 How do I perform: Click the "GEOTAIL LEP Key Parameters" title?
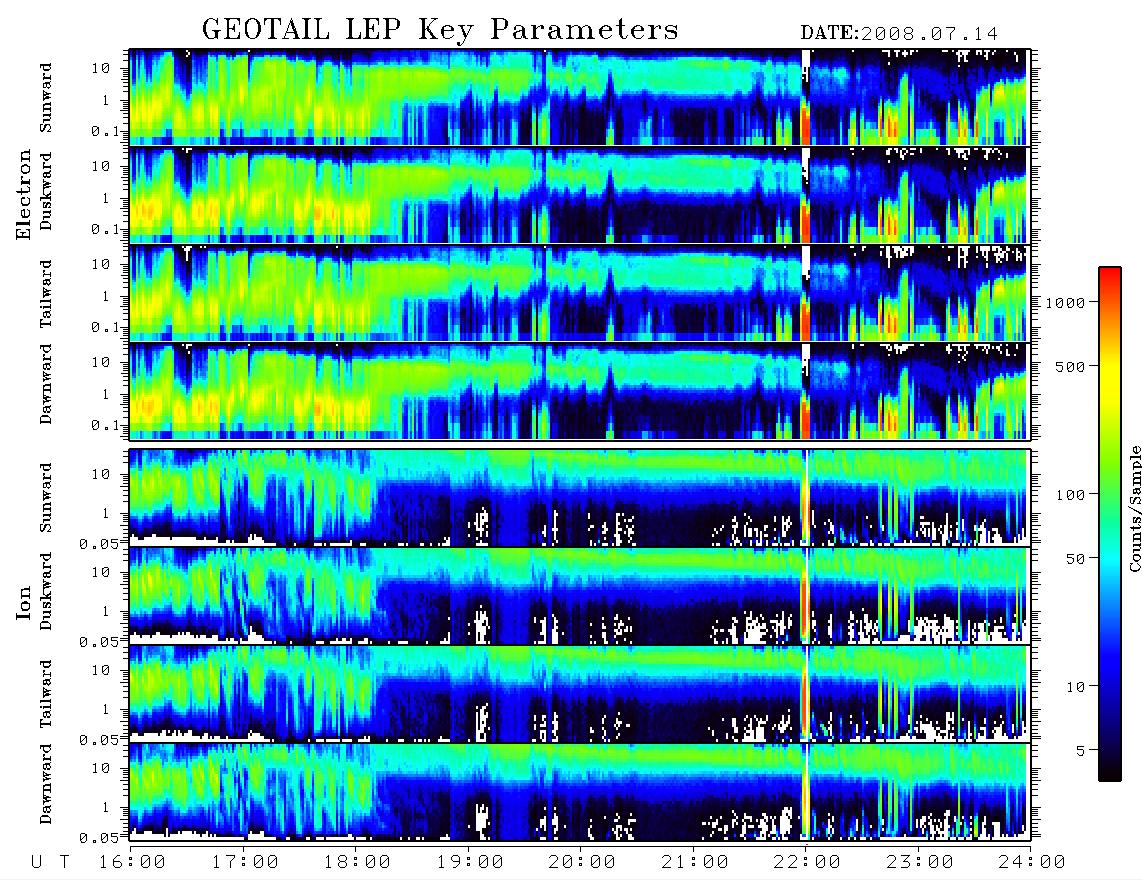click(440, 30)
